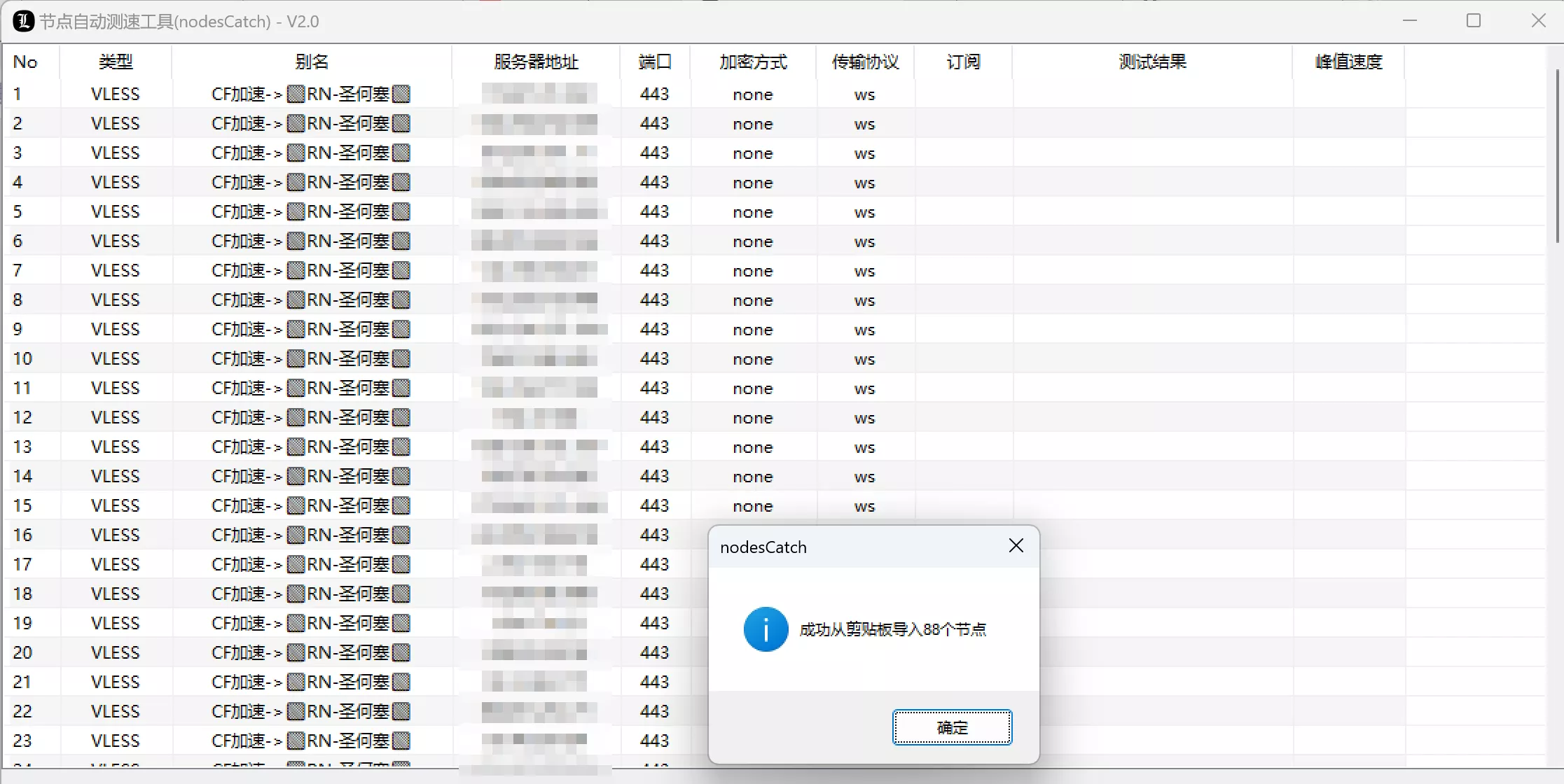Viewport: 1564px width, 784px height.
Task: Click the blue information icon in the dialog
Action: point(765,629)
